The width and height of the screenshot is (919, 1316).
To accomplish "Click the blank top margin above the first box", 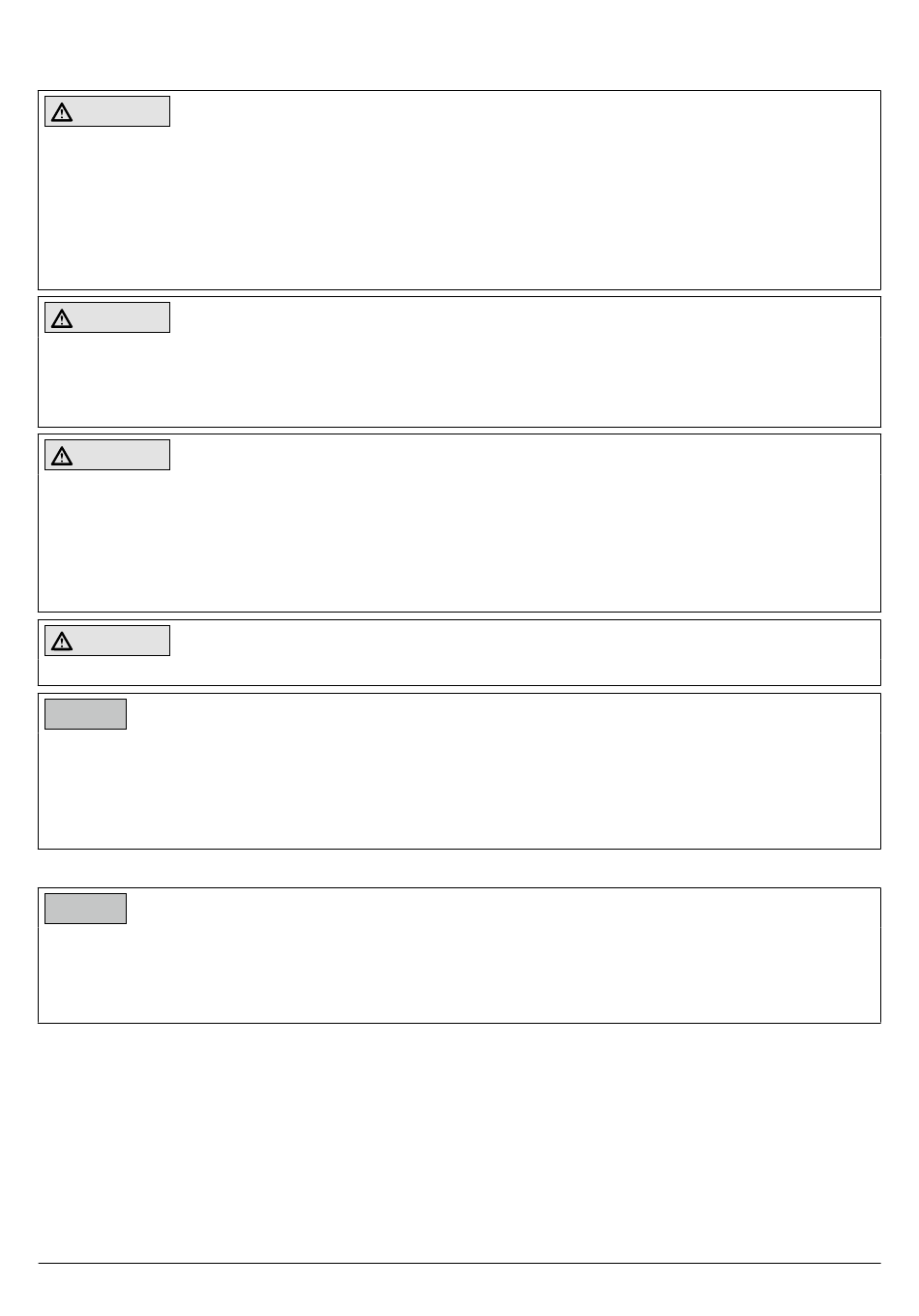I will (459, 45).
